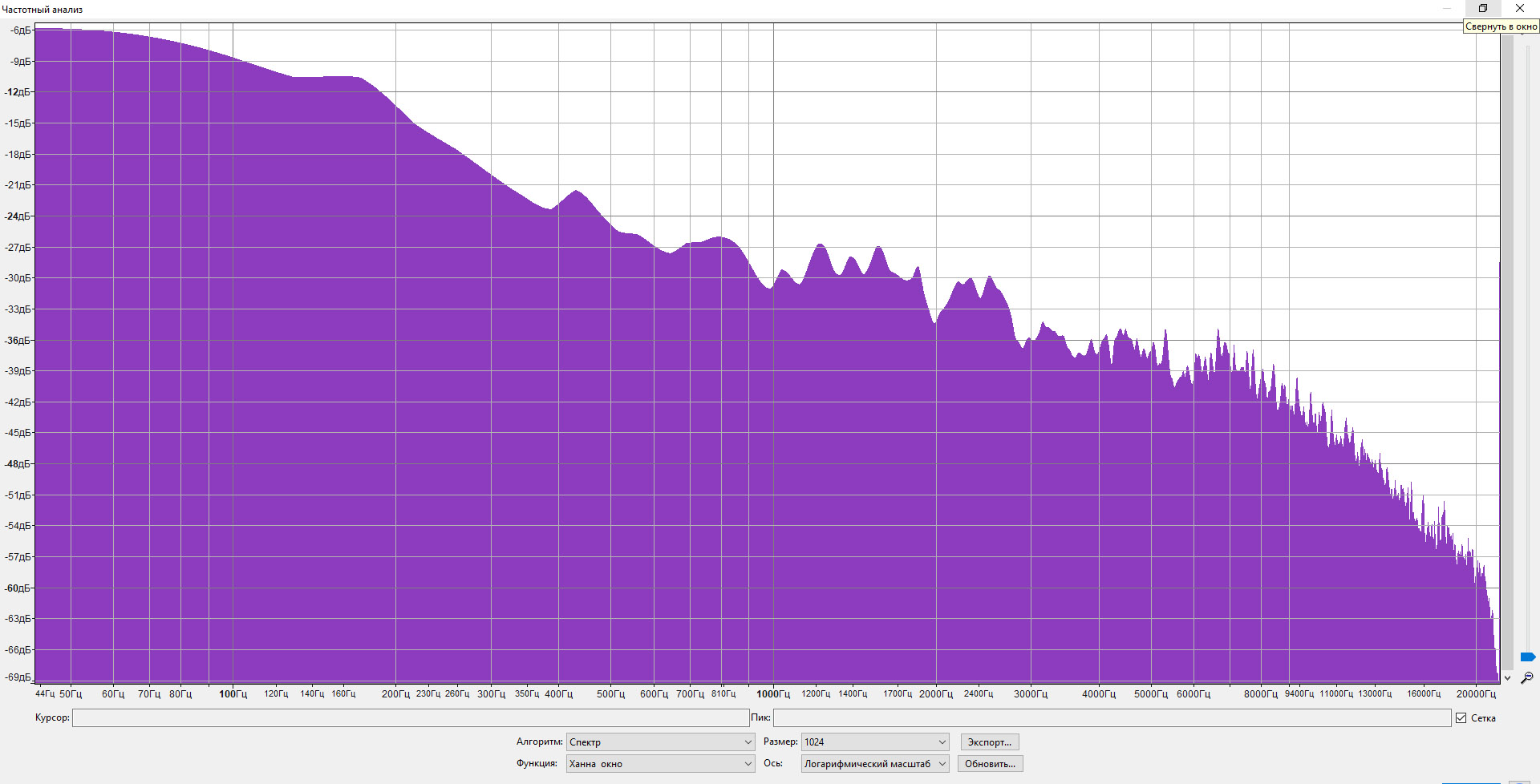Screen dimensions: 1540x784
Task: Click the 20000Гц label on frequency axis
Action: click(x=1476, y=694)
